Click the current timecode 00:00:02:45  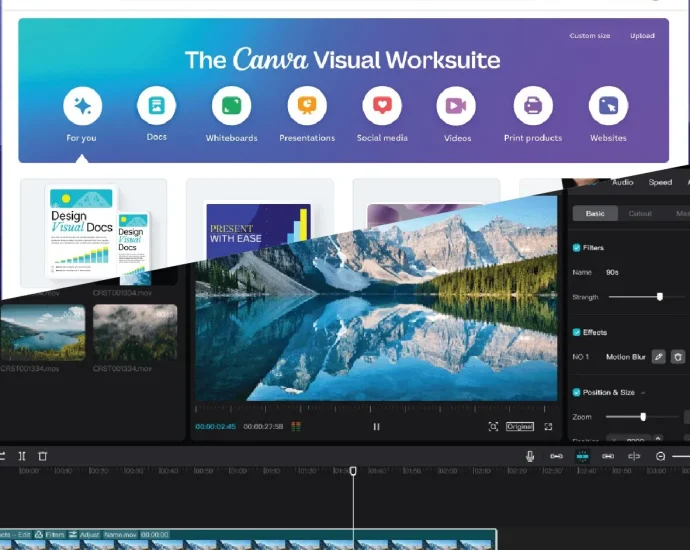[216, 426]
